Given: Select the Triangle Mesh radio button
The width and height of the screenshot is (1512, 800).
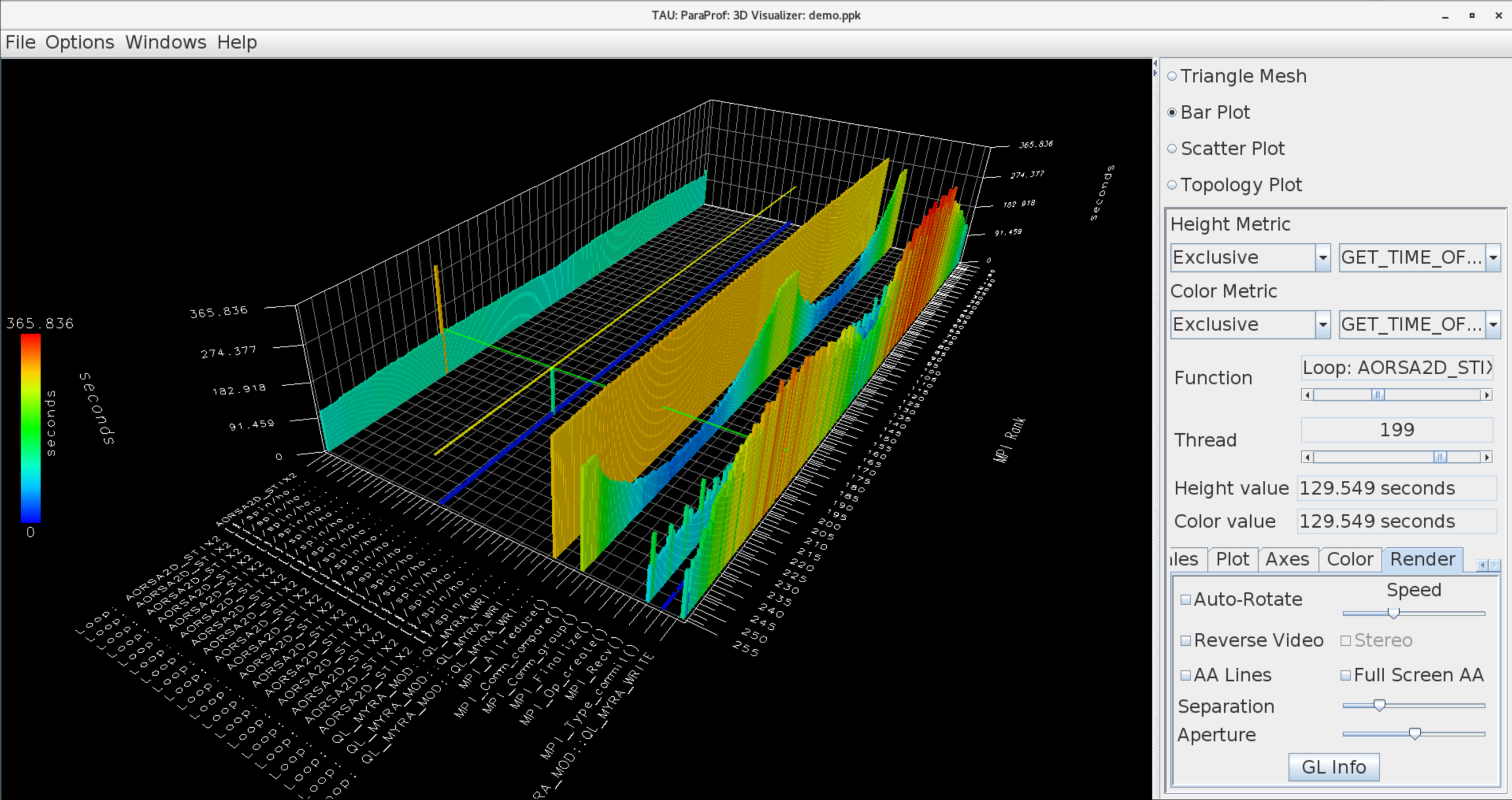Looking at the screenshot, I should (1172, 76).
